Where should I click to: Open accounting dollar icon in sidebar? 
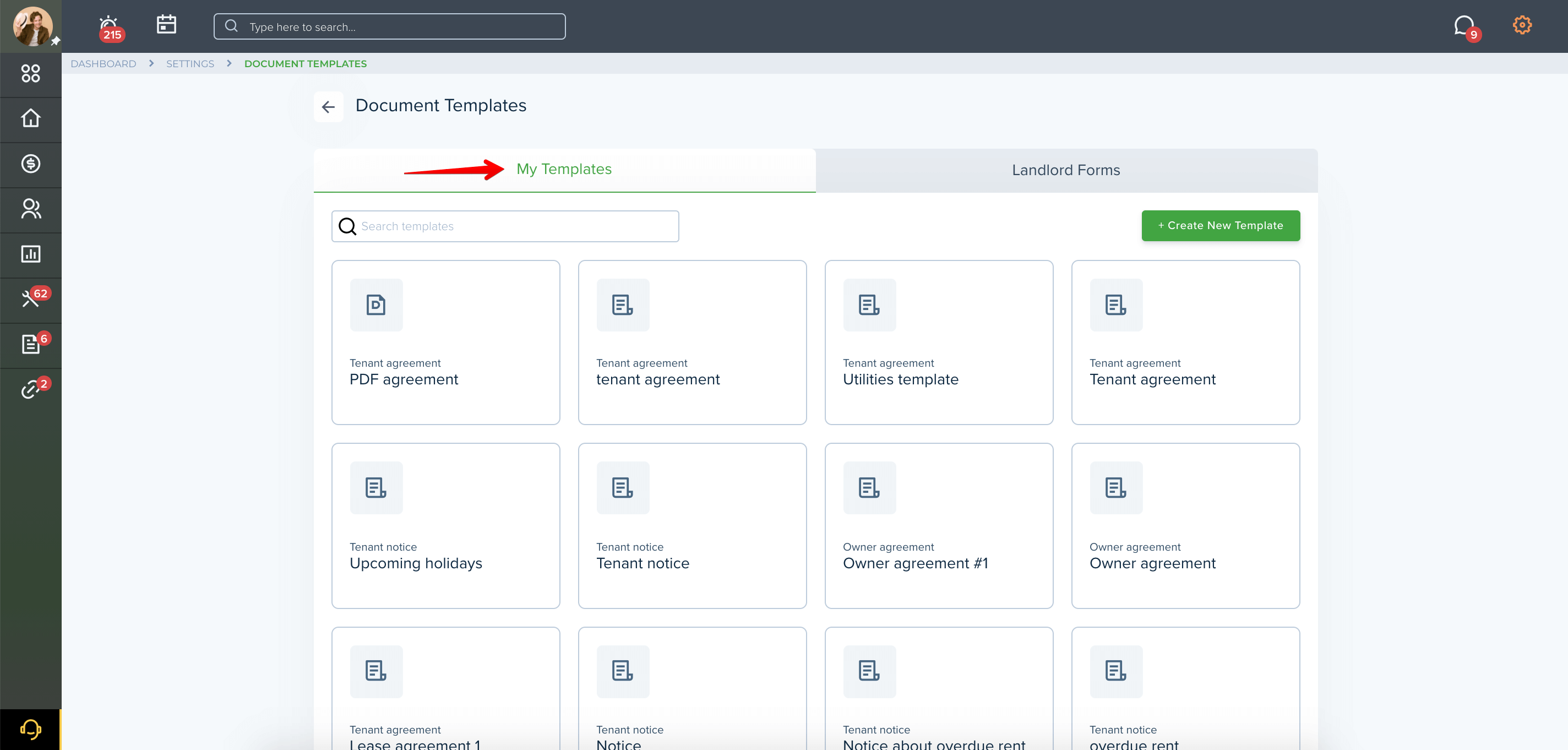click(30, 164)
